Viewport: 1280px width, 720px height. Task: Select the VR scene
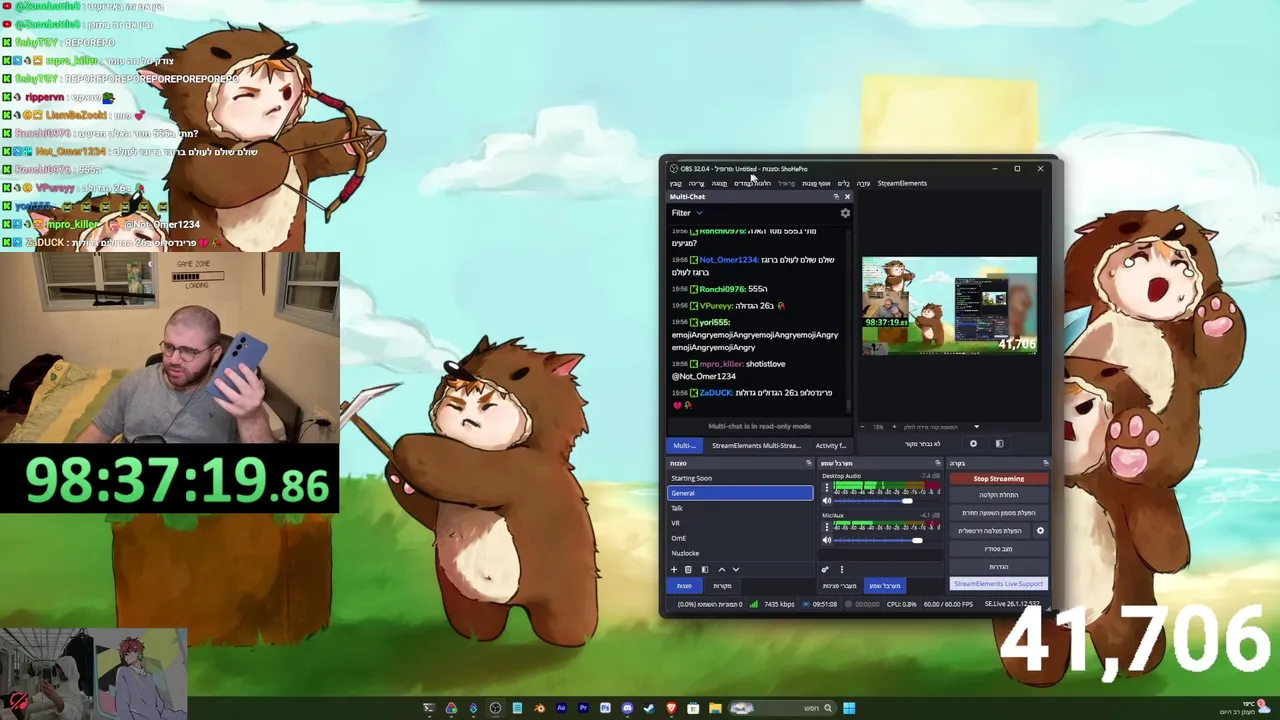coord(741,523)
